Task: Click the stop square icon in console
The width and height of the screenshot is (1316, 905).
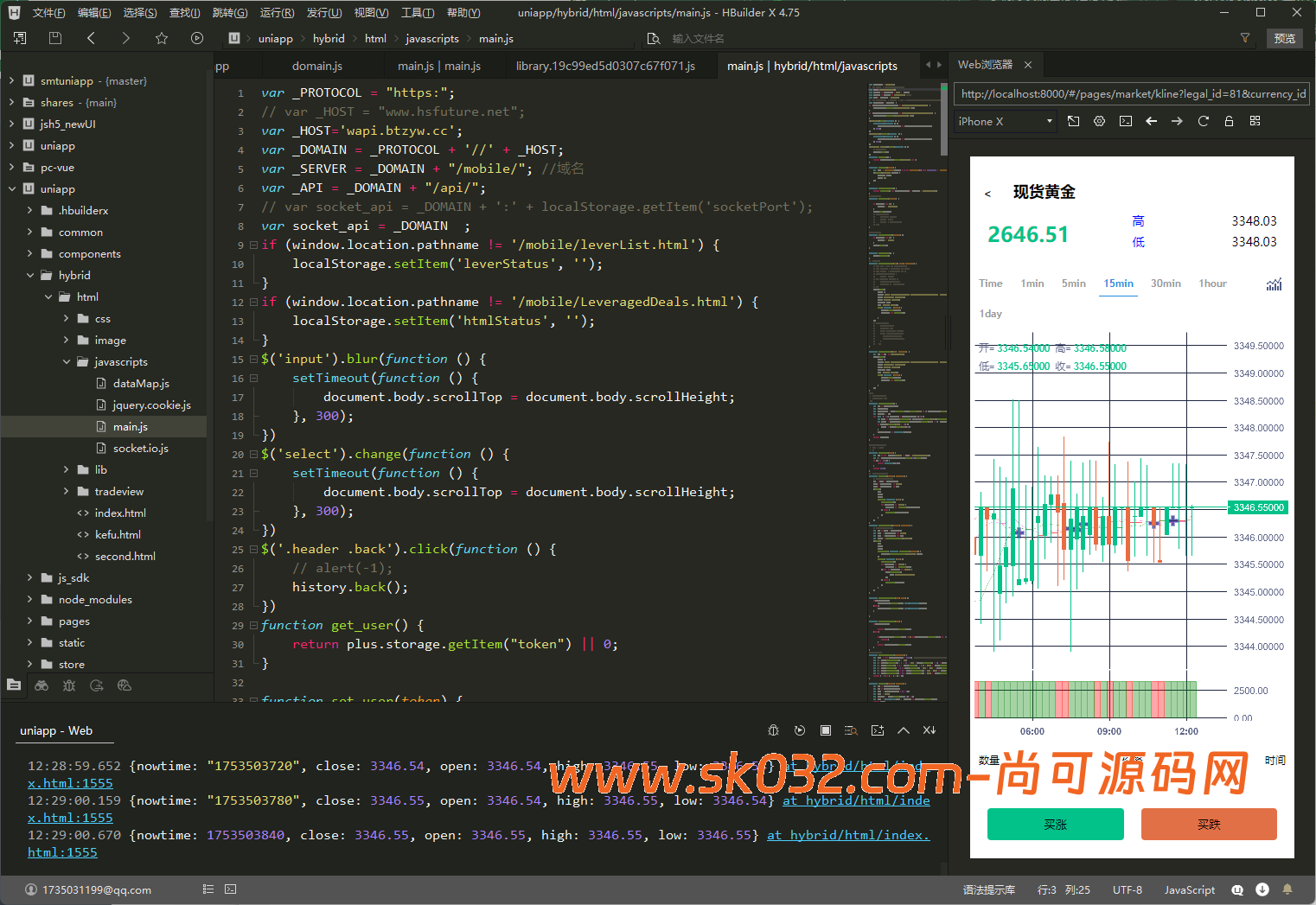Action: (826, 730)
